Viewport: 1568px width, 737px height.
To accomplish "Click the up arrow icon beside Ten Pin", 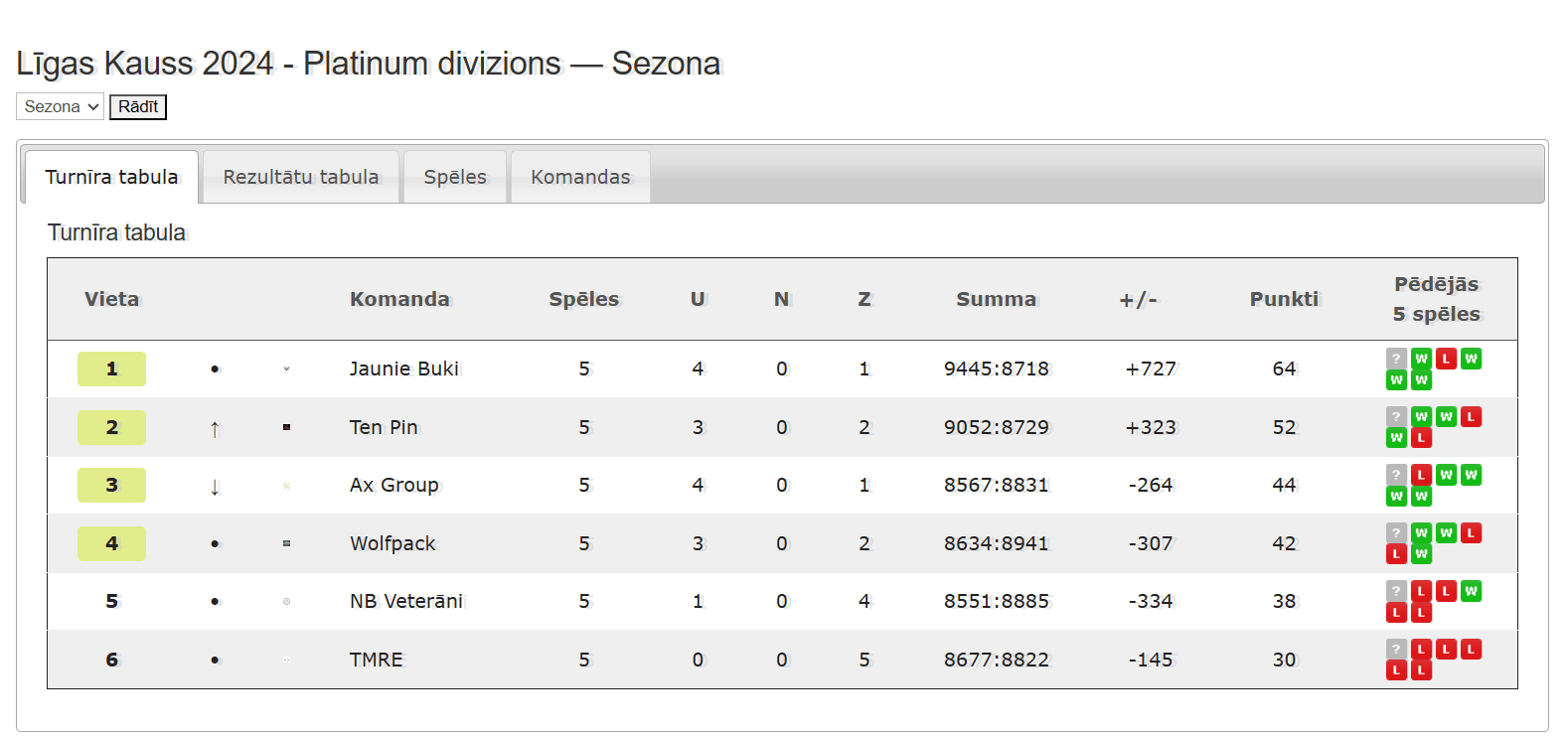I will pyautogui.click(x=215, y=429).
